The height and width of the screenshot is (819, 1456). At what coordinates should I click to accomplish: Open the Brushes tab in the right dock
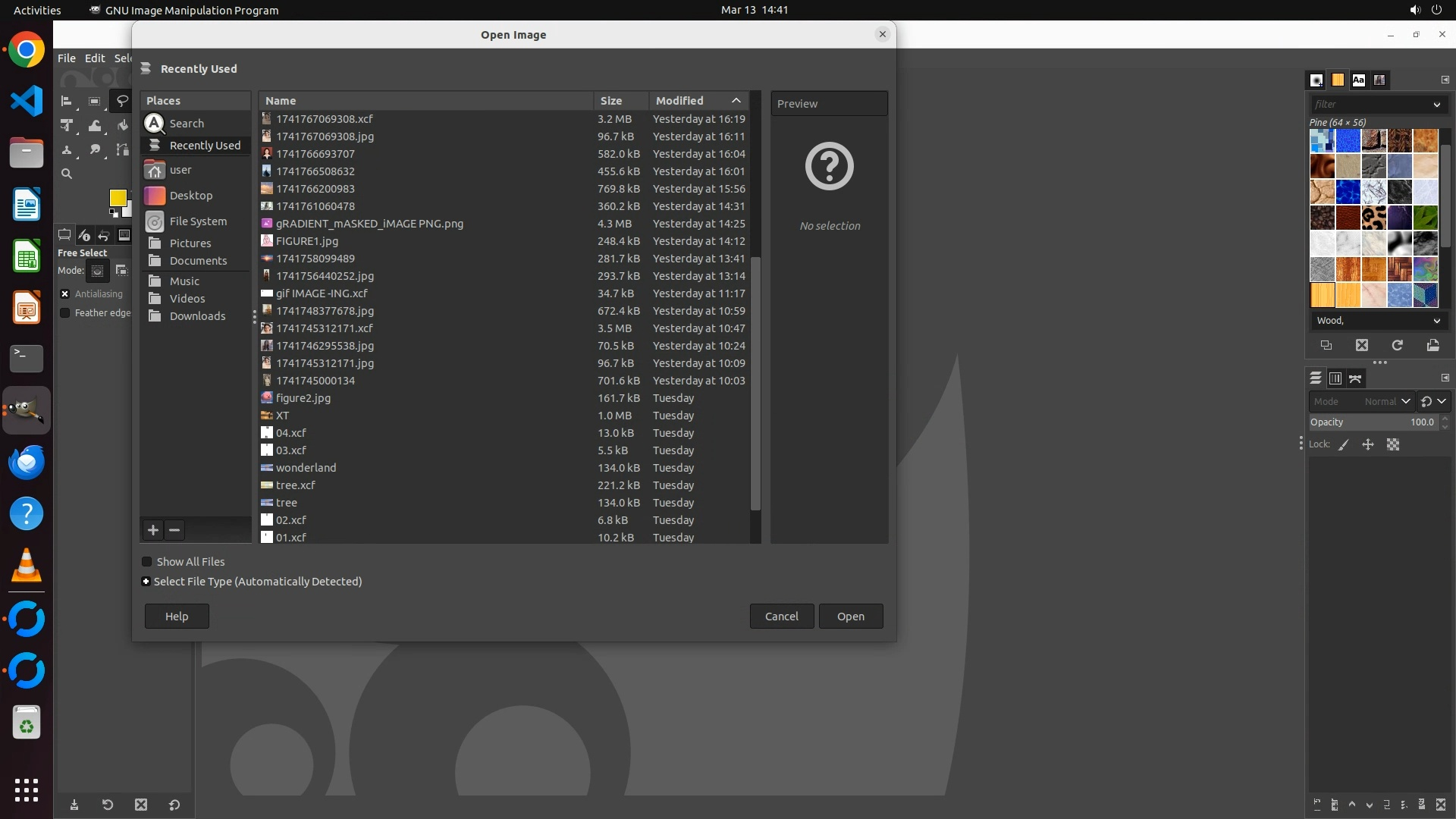[1316, 80]
